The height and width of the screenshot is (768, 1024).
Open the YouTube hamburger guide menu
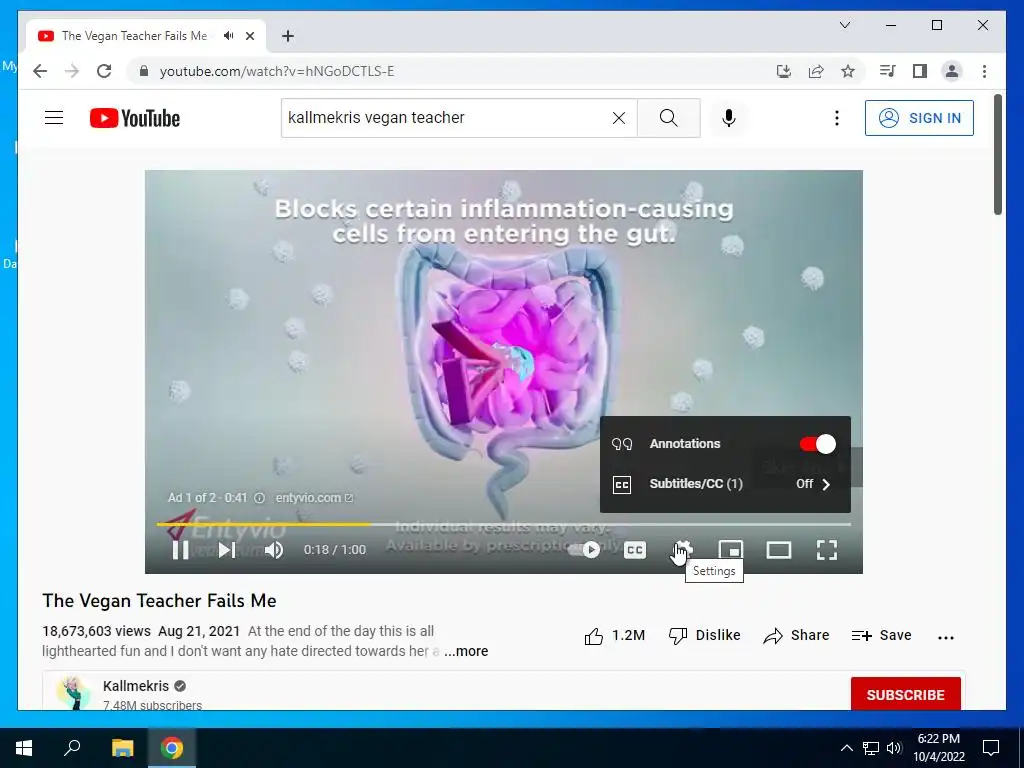click(54, 118)
